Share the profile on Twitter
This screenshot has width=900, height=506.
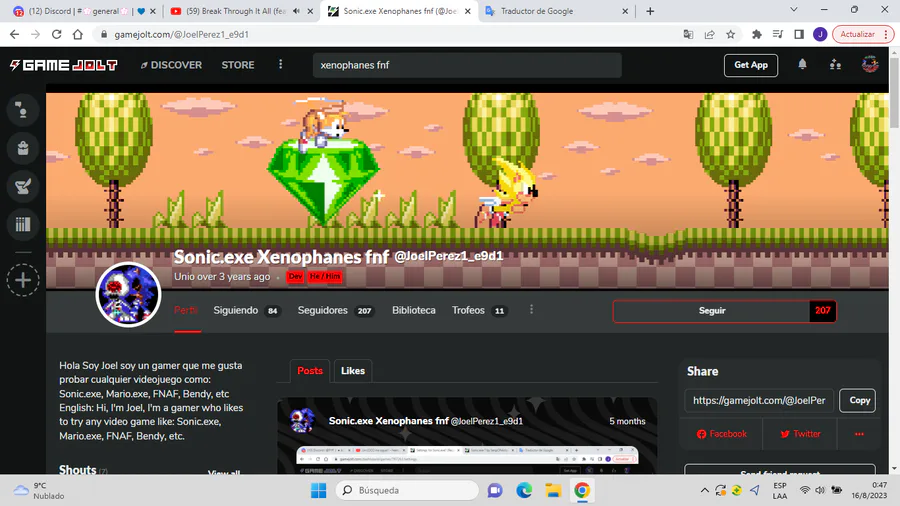tap(800, 434)
